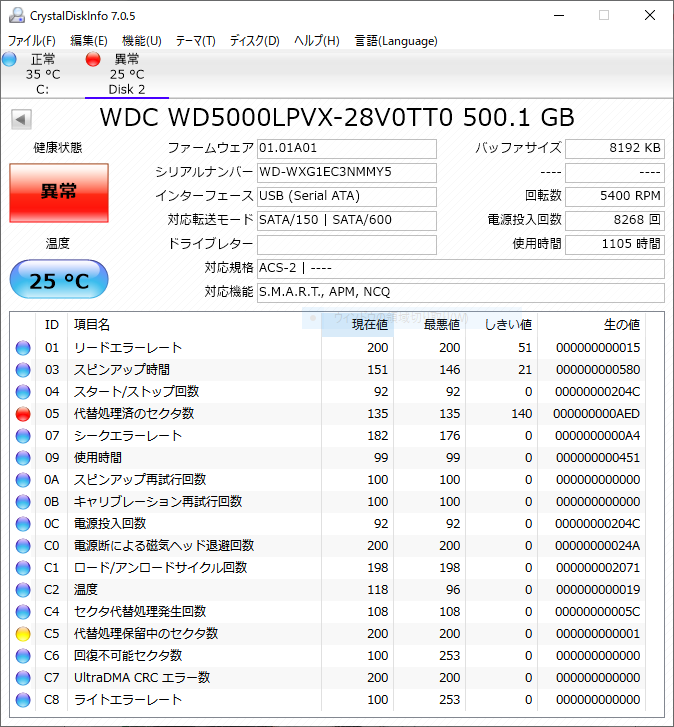Viewport: 674px width, 727px height.
Task: Click the 対応機能 field S.M.A.R.T., APM, NCQ
Action: click(461, 292)
